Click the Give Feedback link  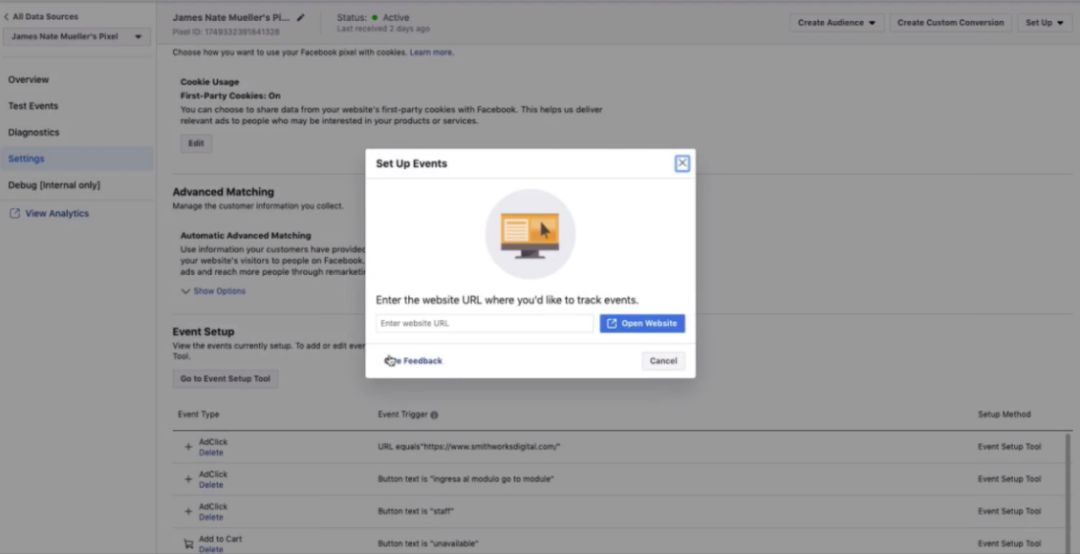[x=415, y=361]
